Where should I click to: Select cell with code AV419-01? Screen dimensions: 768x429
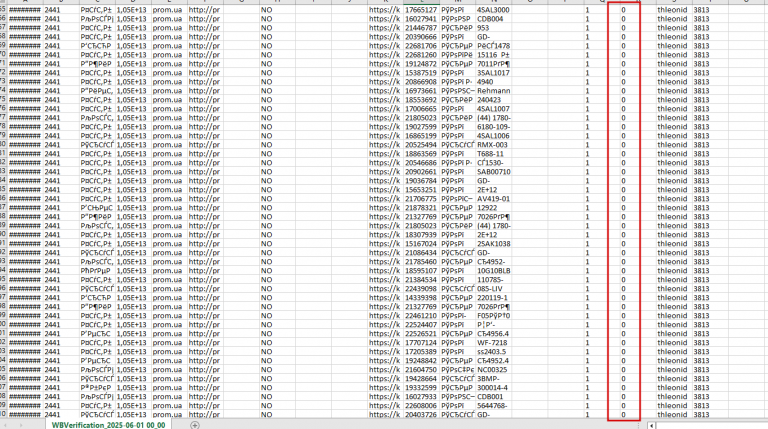(493, 199)
